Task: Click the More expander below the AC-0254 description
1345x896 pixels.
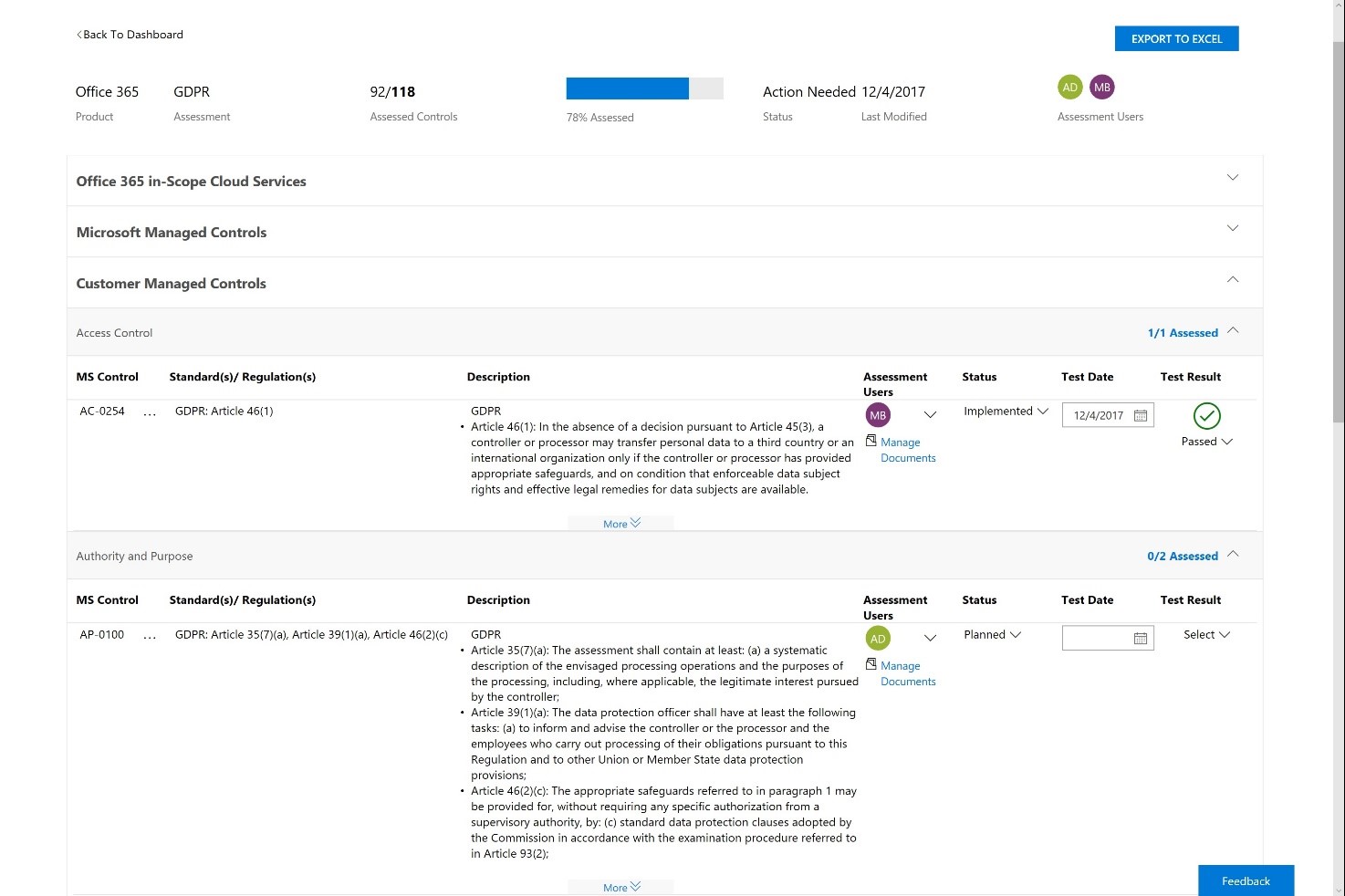Action: pos(620,522)
